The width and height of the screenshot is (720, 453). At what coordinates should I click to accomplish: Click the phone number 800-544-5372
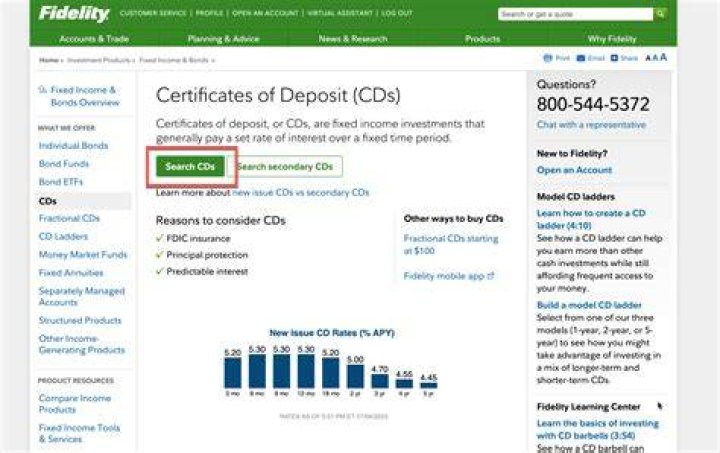593,105
